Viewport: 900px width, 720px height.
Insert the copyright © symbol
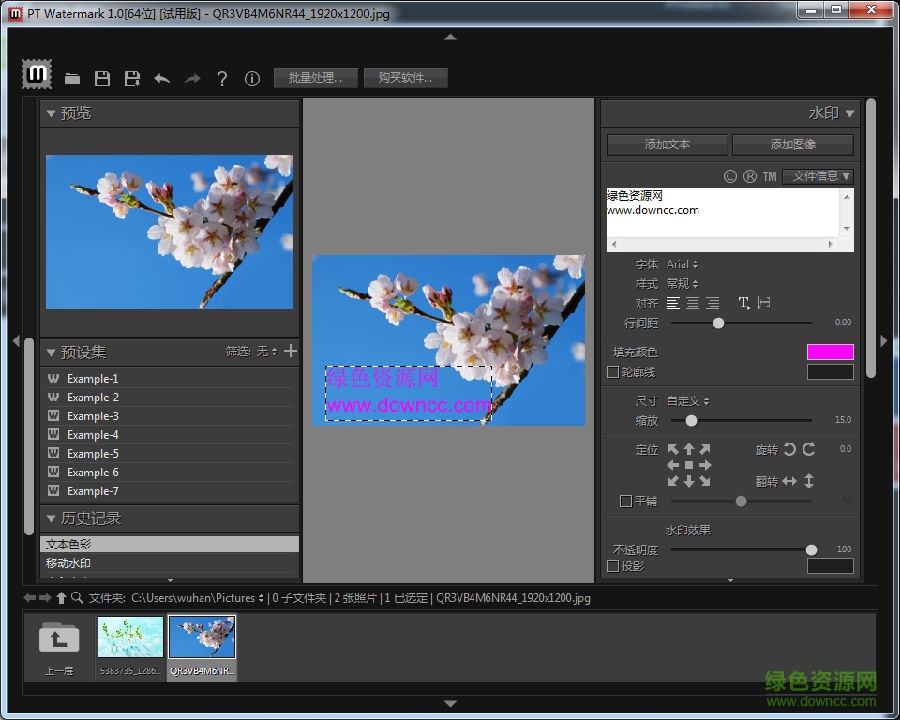point(730,177)
